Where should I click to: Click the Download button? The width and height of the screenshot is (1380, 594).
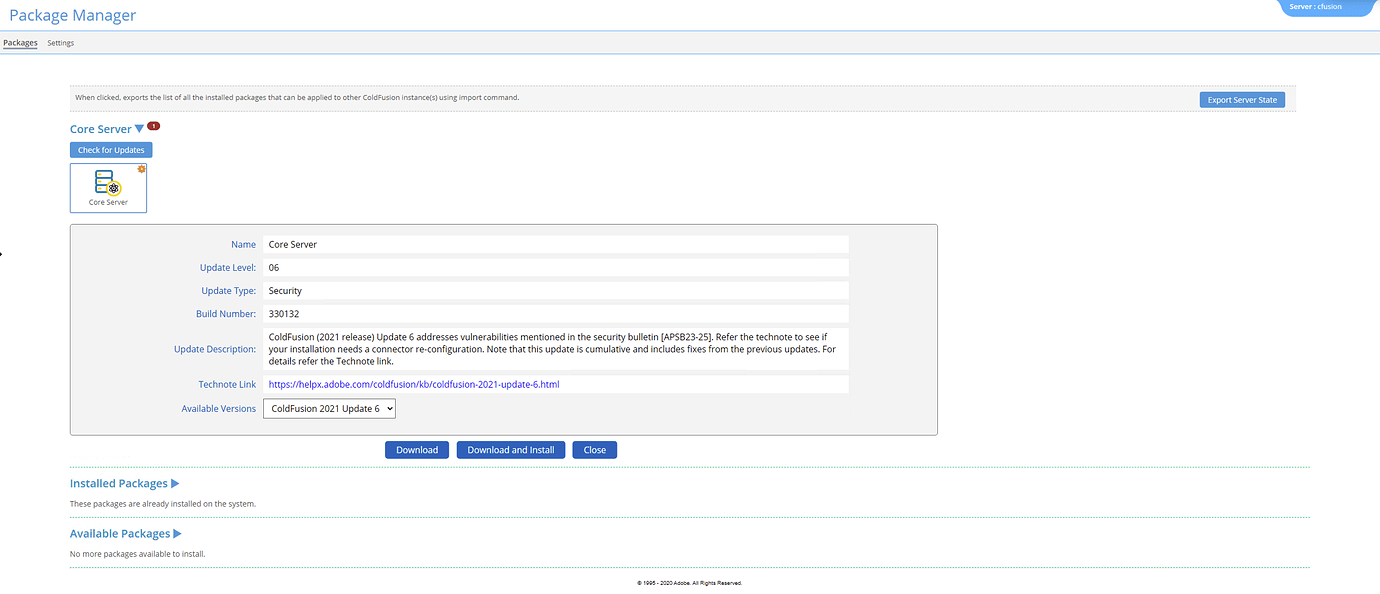tap(417, 449)
